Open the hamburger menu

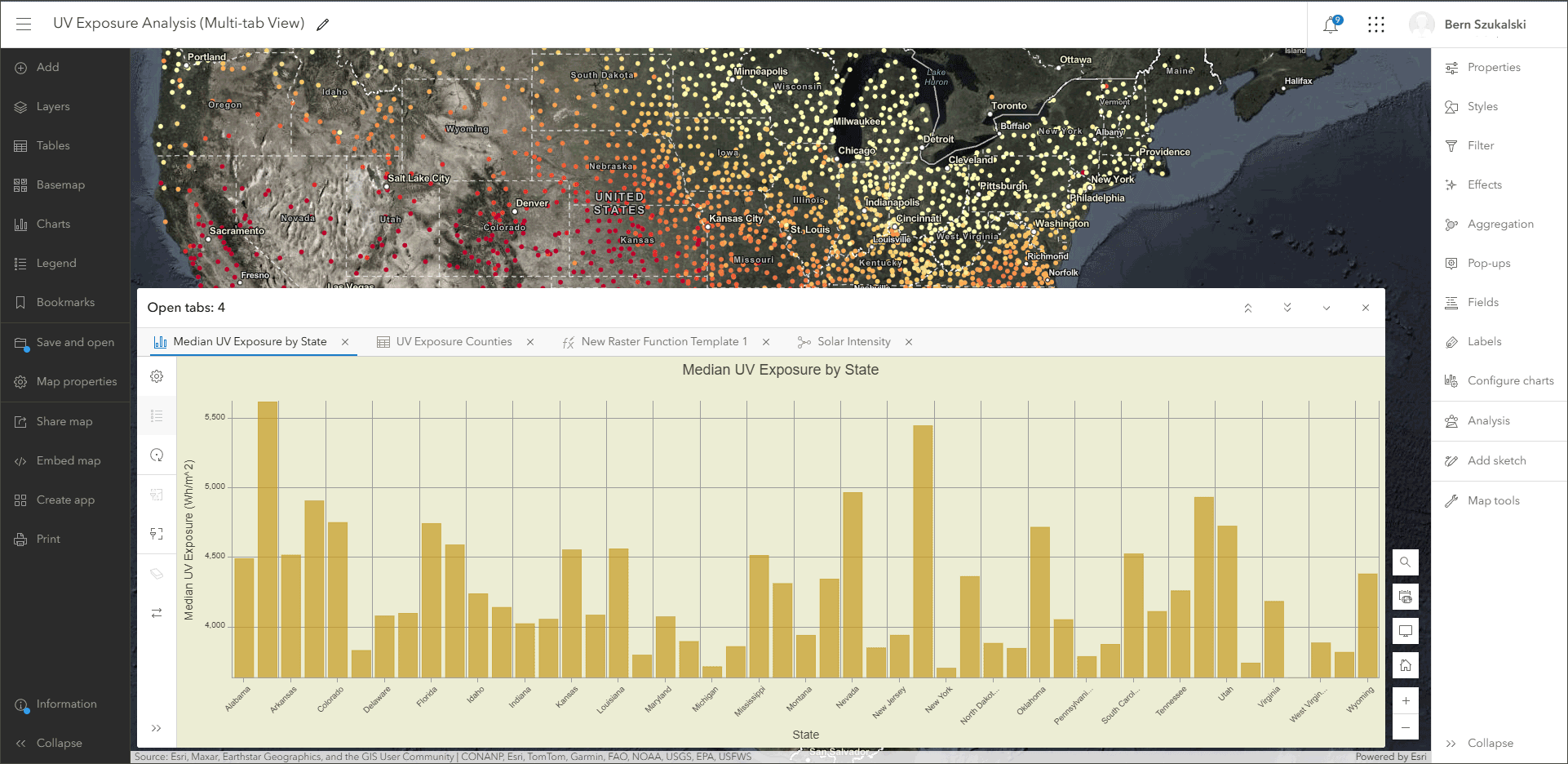(x=24, y=24)
